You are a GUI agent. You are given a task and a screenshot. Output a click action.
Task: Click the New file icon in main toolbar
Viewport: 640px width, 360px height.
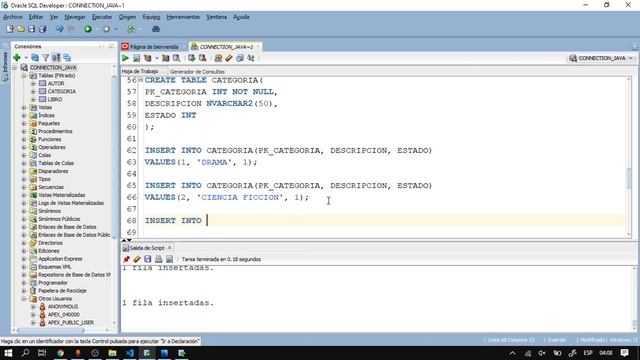[10, 29]
